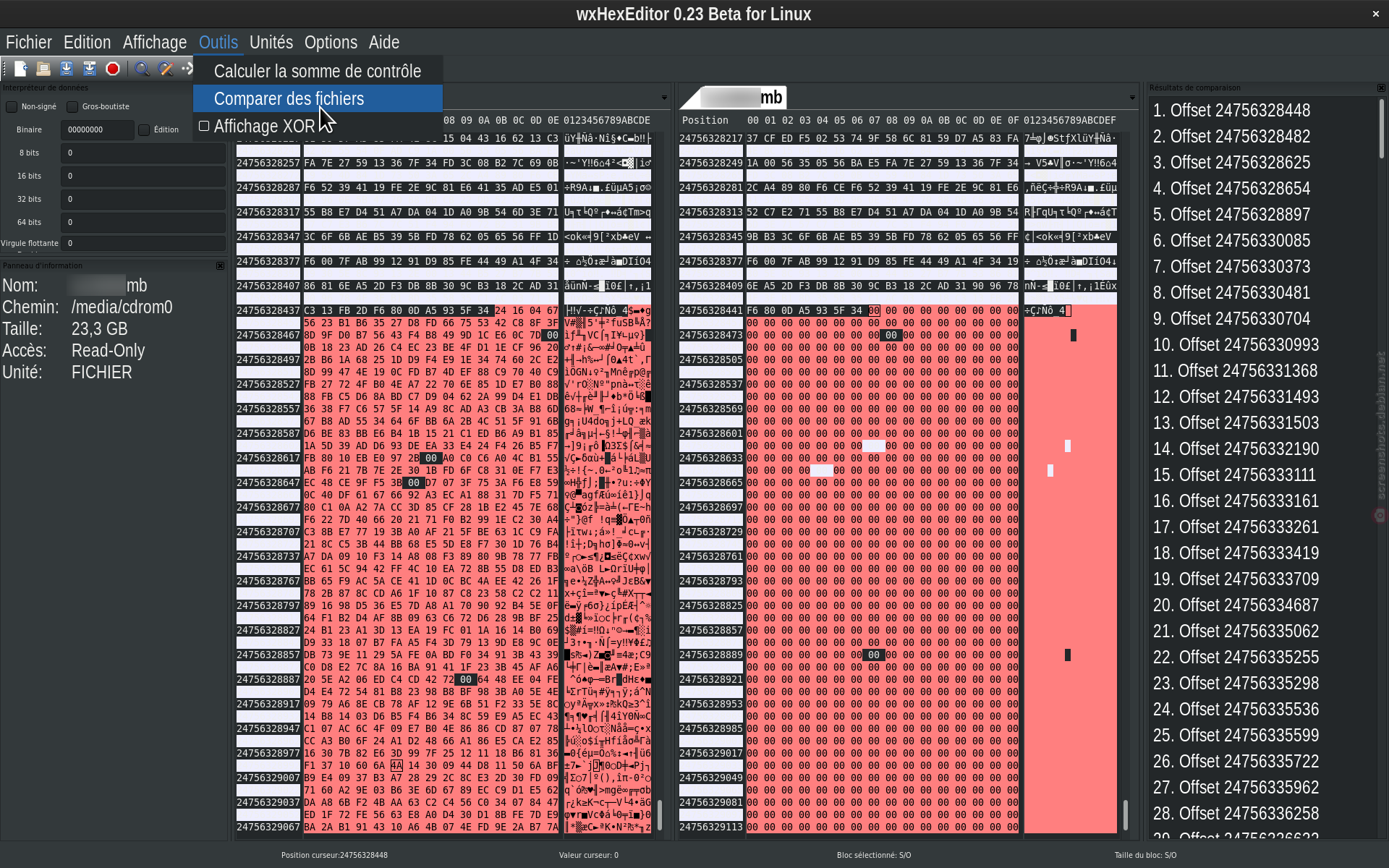The width and height of the screenshot is (1389, 868).
Task: Open the Unités menu
Action: [271, 42]
